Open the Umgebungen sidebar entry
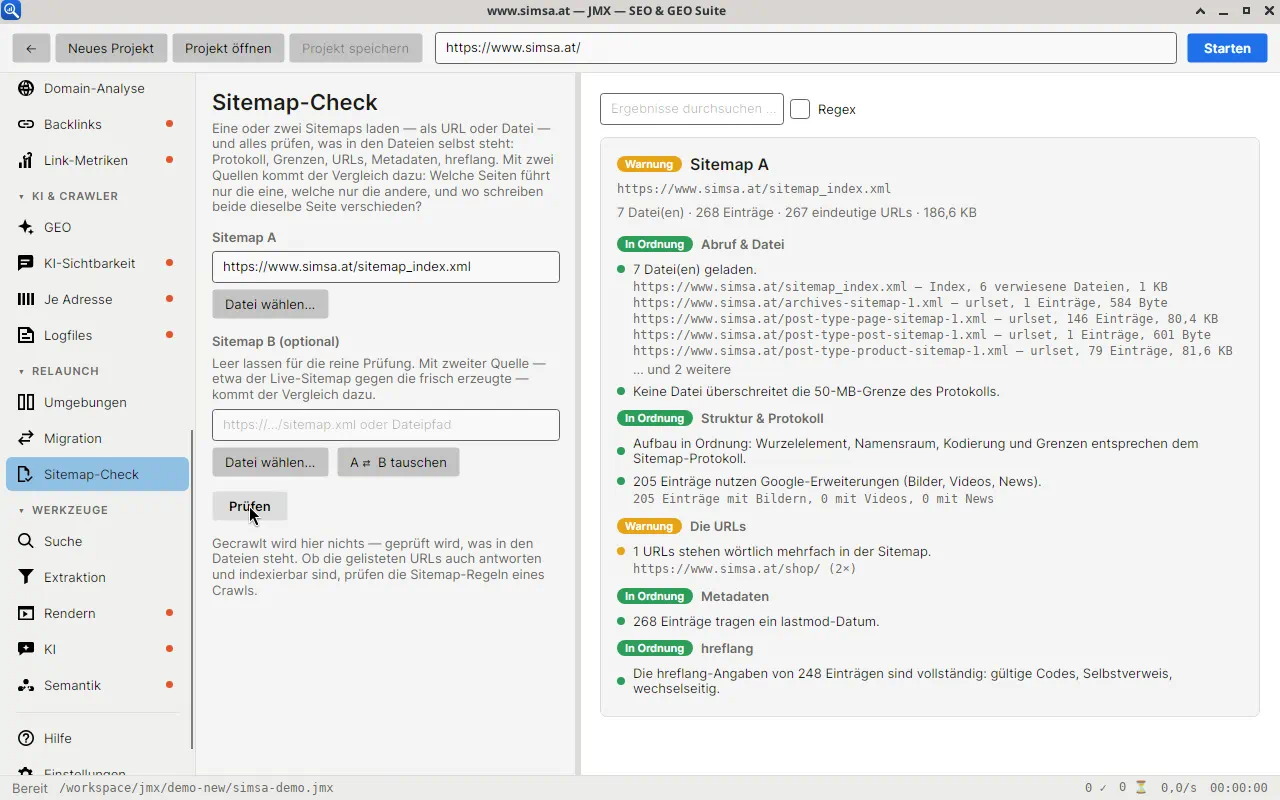This screenshot has height=800, width=1280. (97, 402)
